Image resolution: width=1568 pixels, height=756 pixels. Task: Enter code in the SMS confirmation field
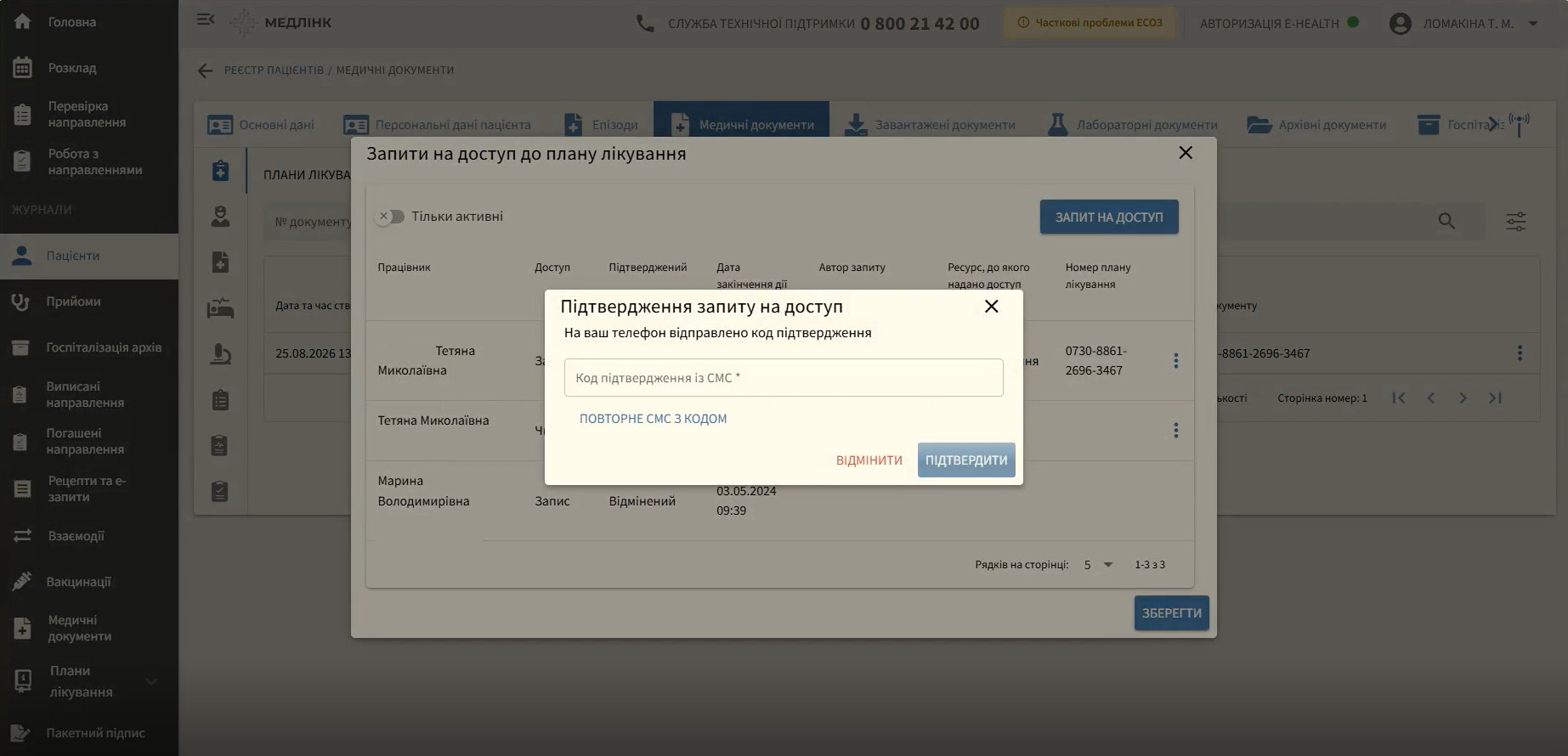(x=784, y=378)
